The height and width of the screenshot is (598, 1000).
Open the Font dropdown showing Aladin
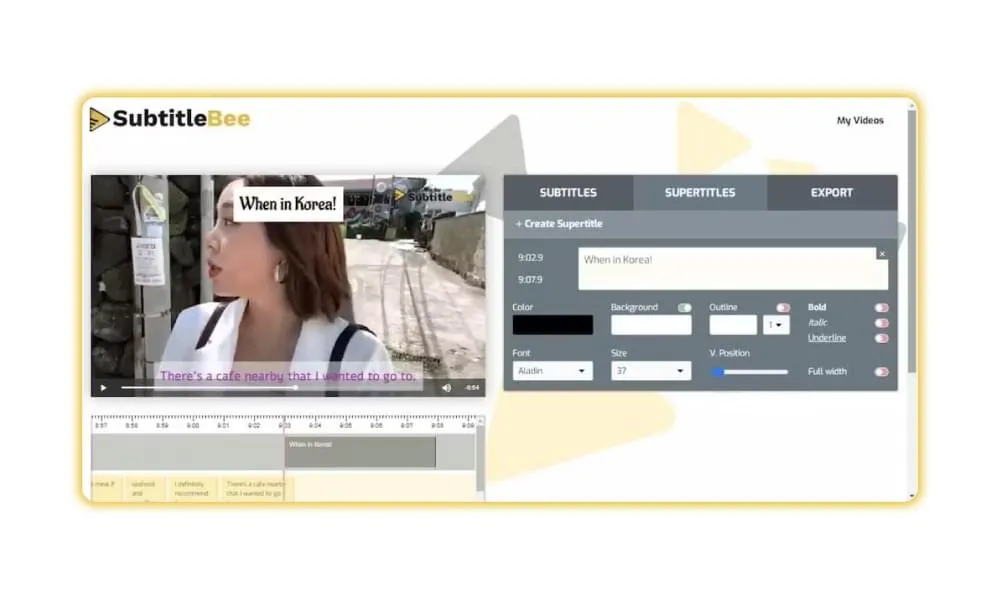pyautogui.click(x=552, y=371)
